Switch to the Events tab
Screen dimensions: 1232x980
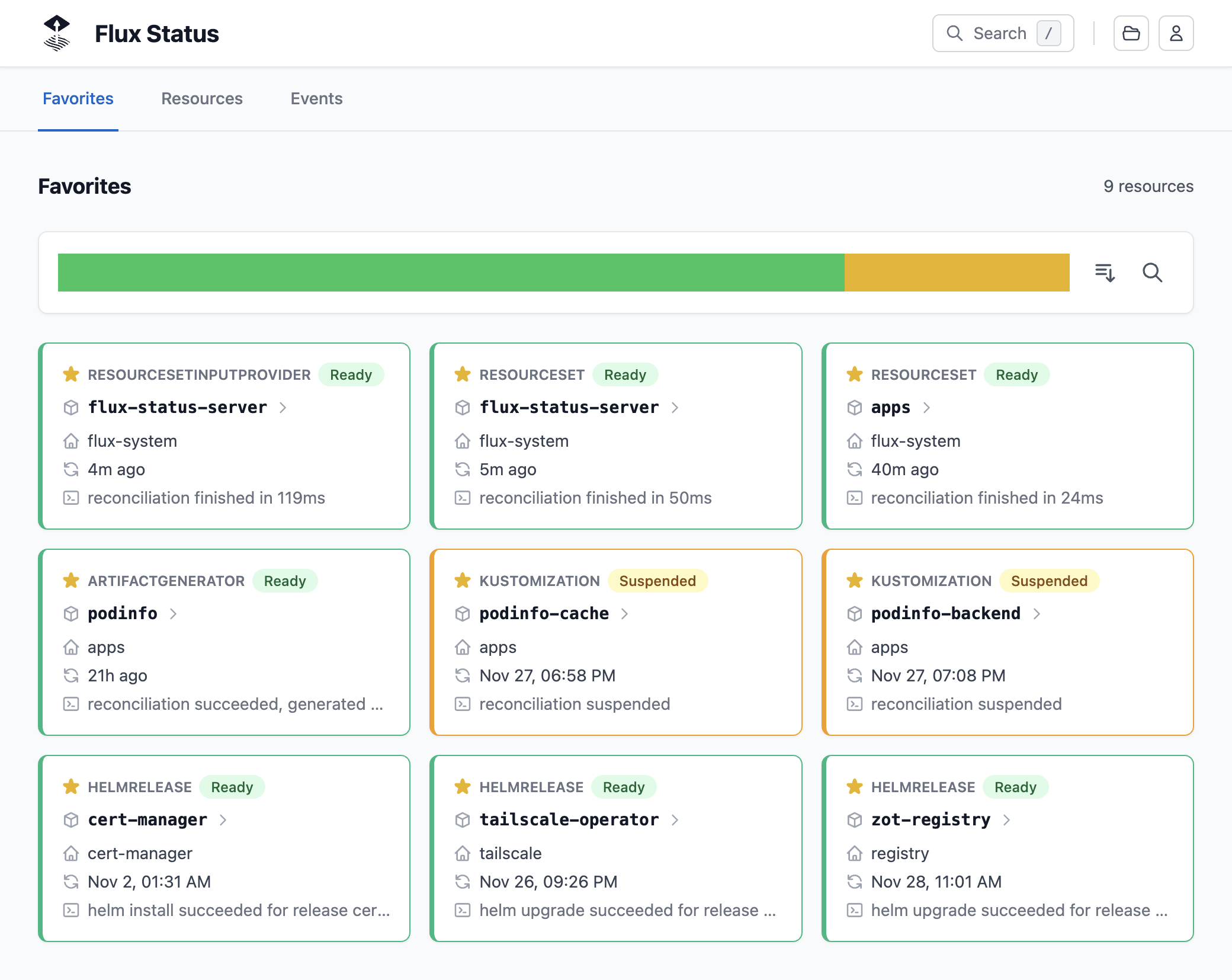(x=316, y=98)
